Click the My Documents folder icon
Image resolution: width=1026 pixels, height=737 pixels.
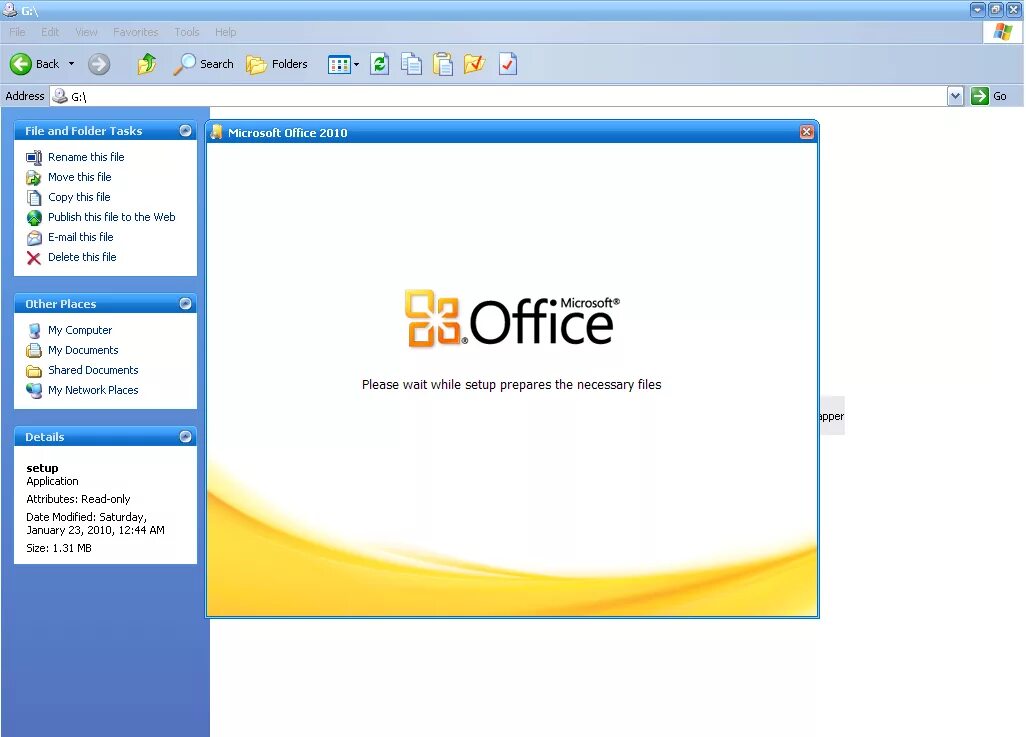[34, 351]
